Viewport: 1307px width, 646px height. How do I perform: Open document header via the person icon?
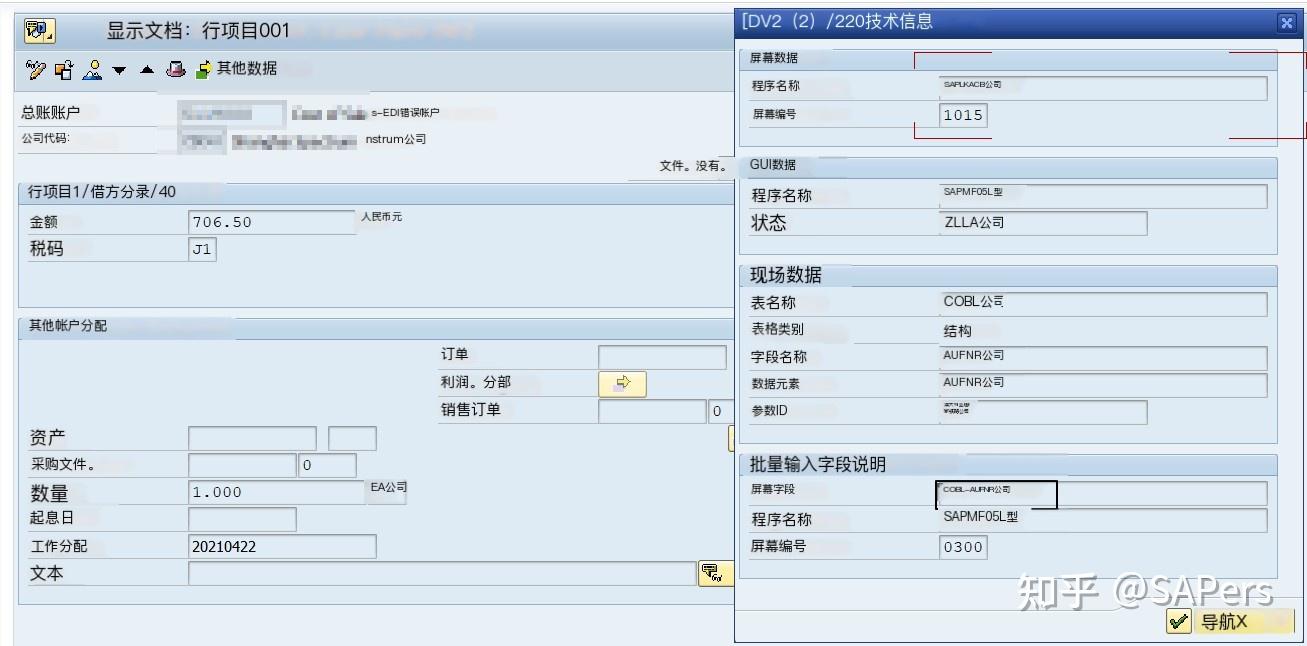tap(91, 70)
